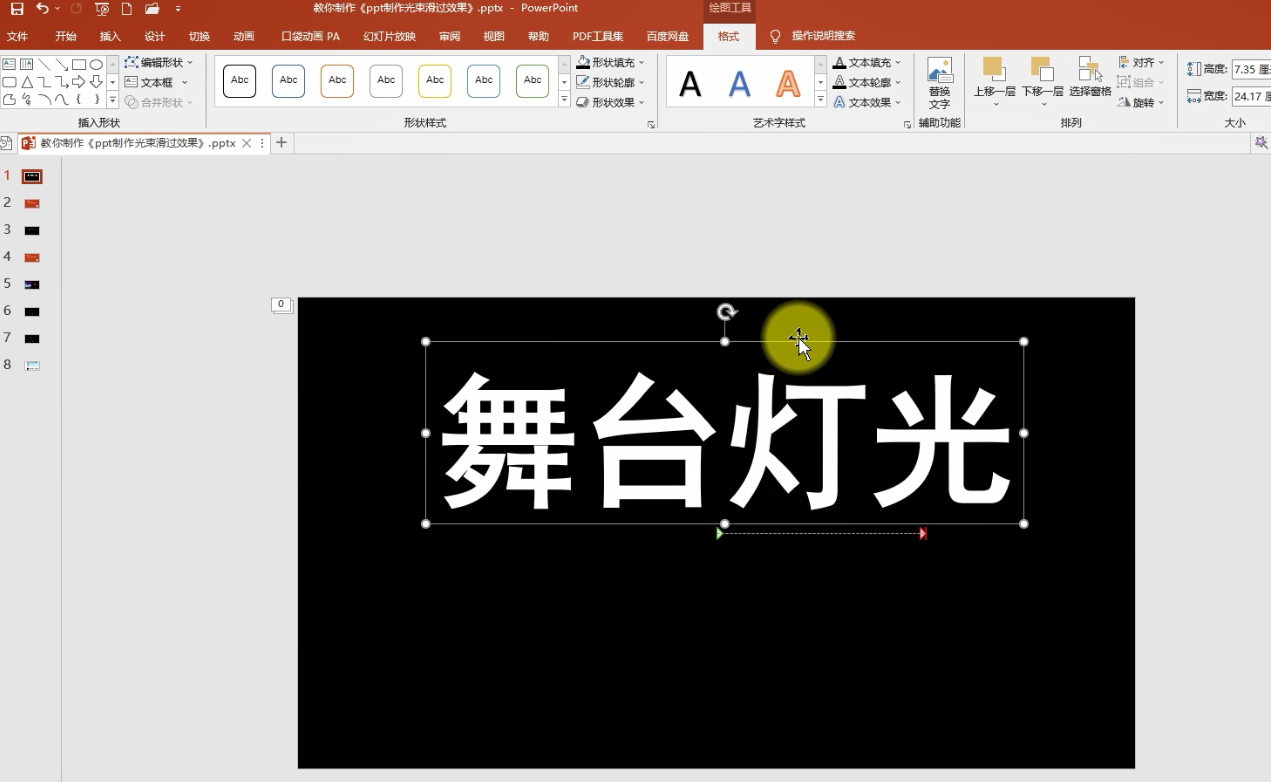Expand the shape styles gallery
Viewport: 1271px width, 782px height.
(x=564, y=101)
